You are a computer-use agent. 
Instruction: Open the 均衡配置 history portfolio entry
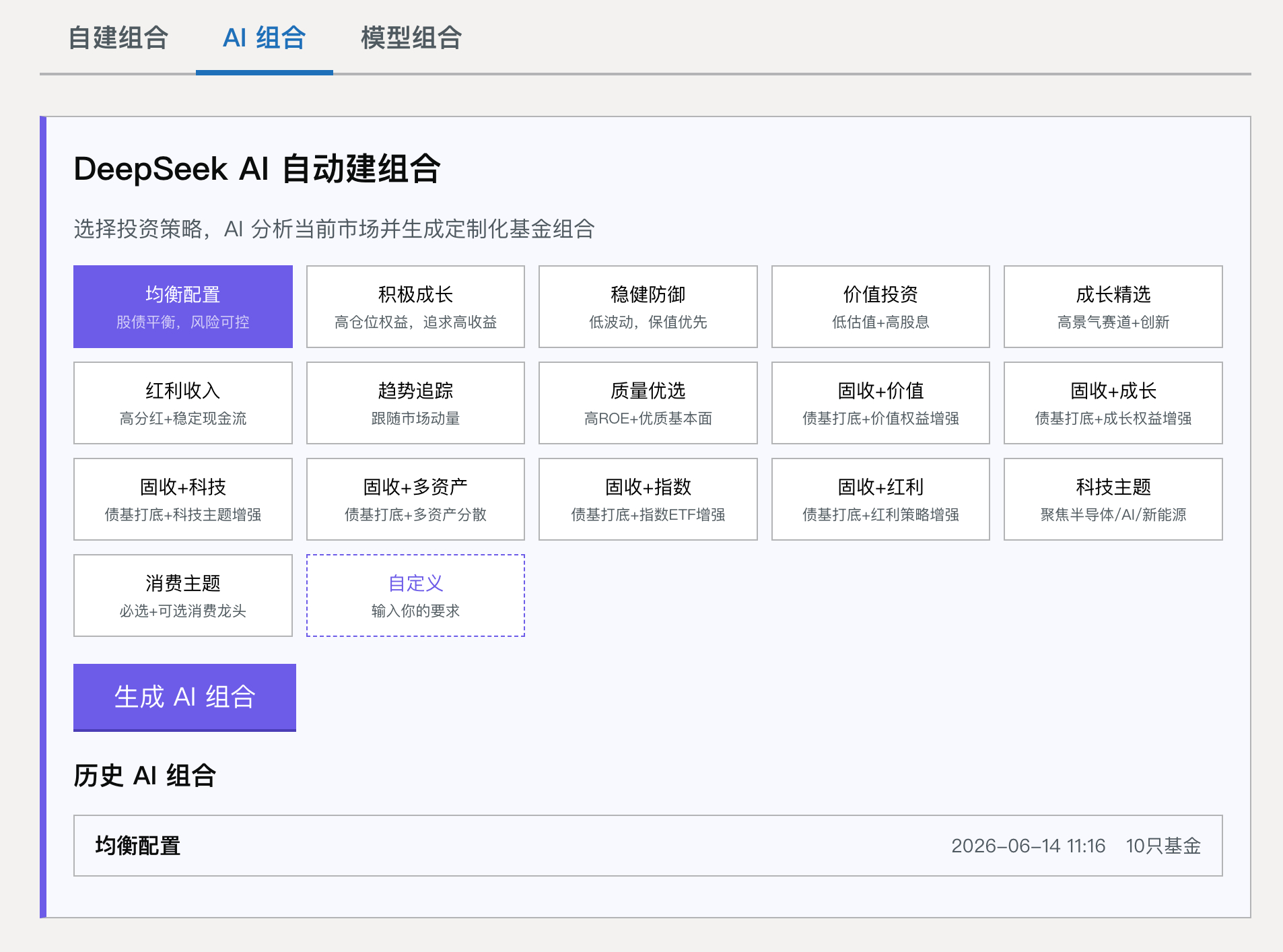point(648,846)
